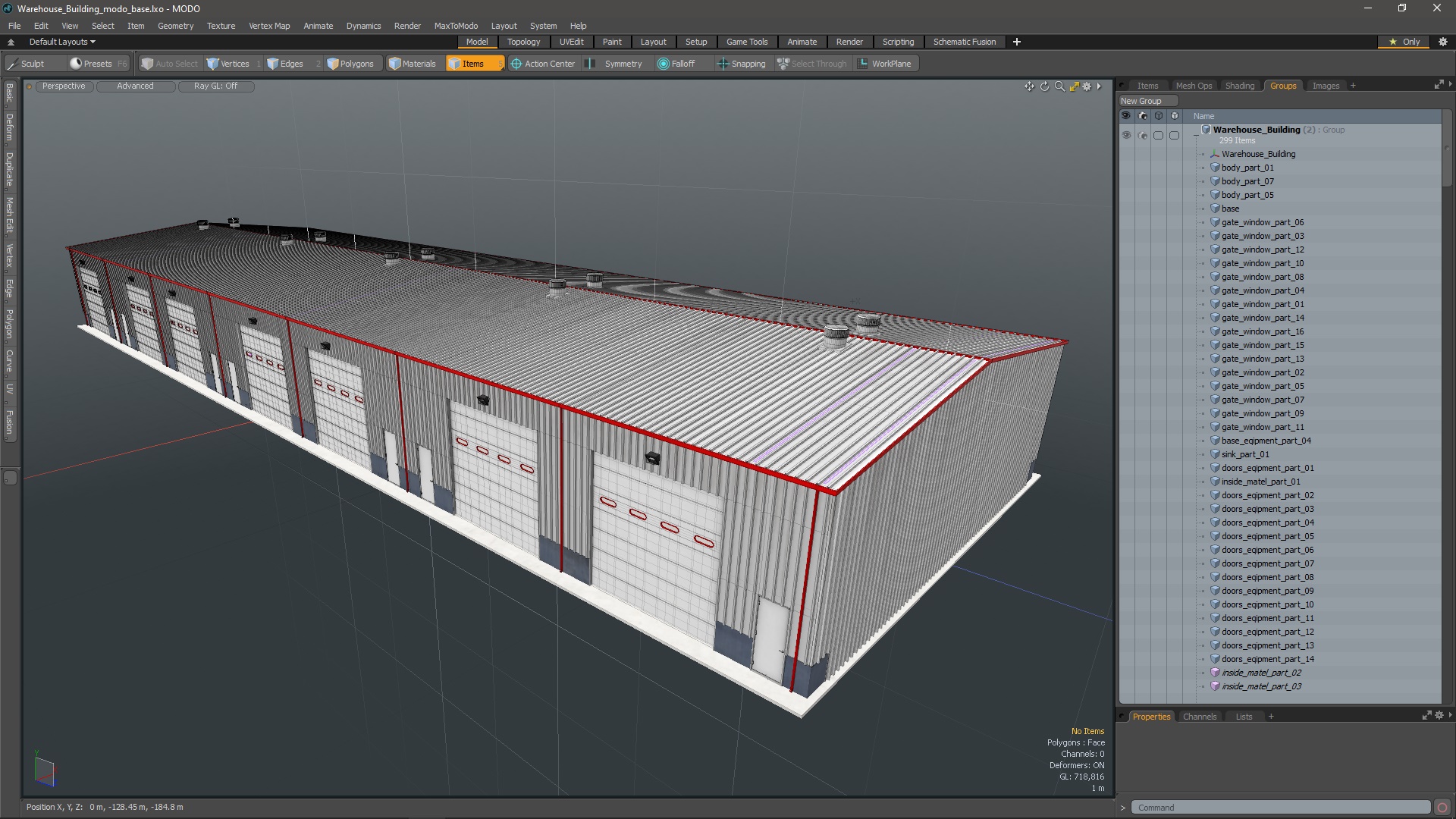Click the Command input field
Viewport: 1456px width, 819px height.
click(x=1280, y=808)
